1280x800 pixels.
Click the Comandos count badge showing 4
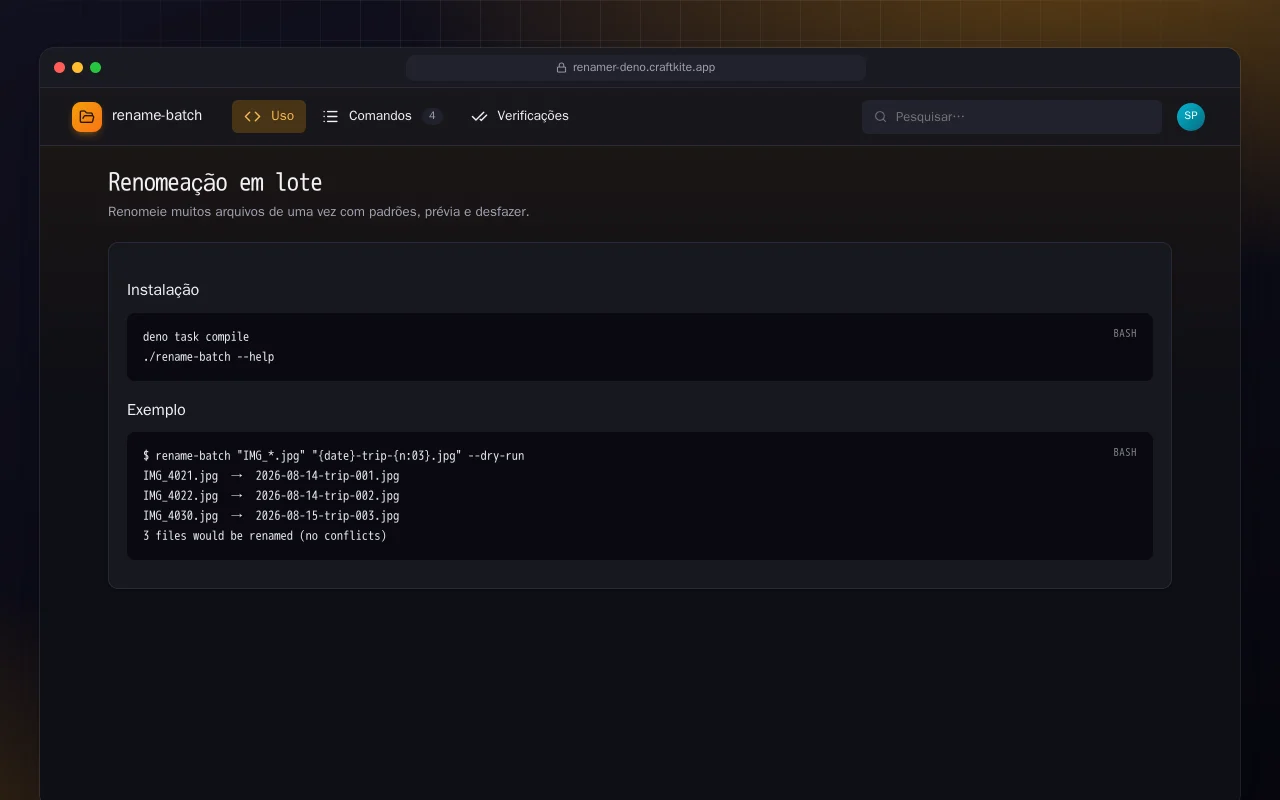click(x=432, y=116)
